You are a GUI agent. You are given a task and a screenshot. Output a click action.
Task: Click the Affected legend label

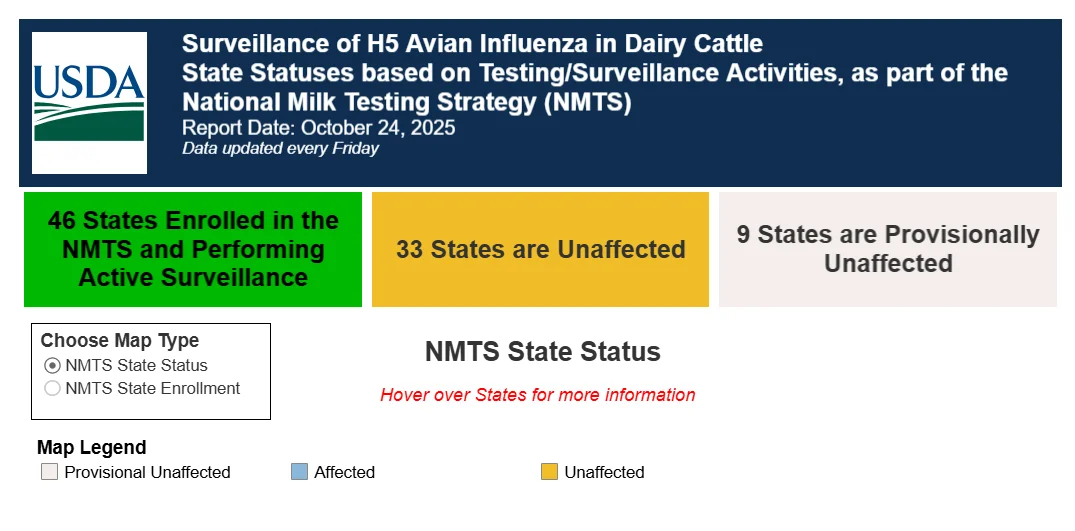click(x=344, y=472)
